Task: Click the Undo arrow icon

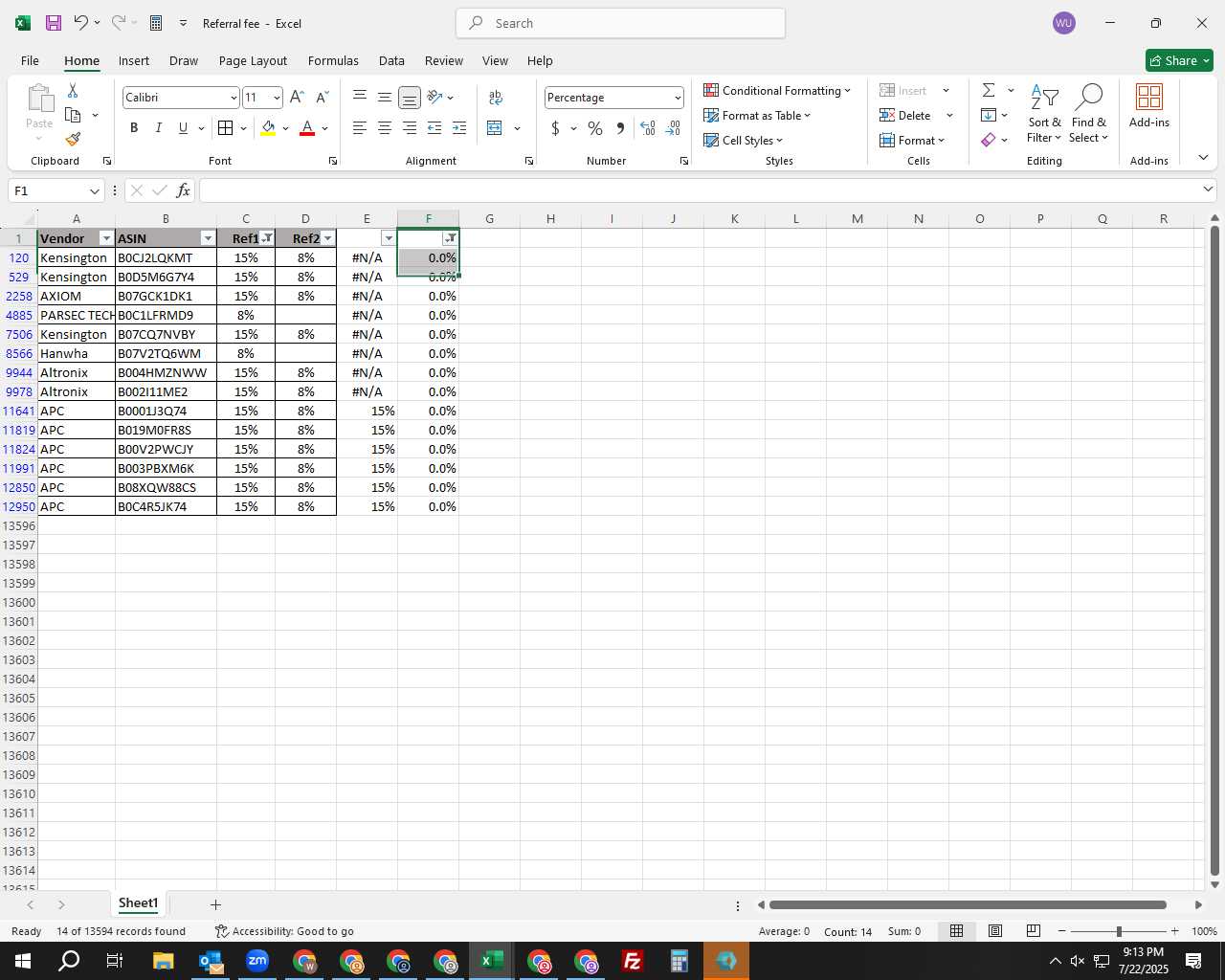Action: coord(81,23)
